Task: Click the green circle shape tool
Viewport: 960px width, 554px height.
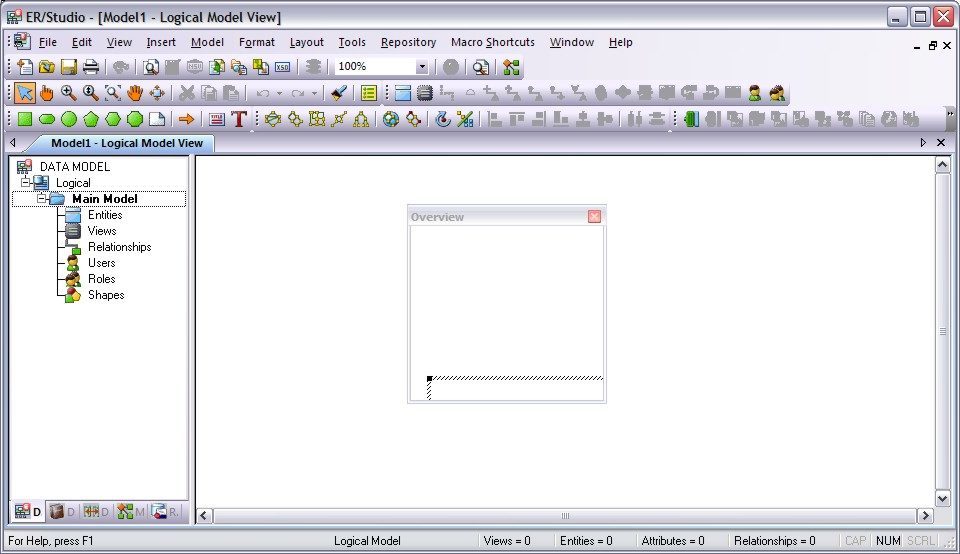Action: (69, 119)
